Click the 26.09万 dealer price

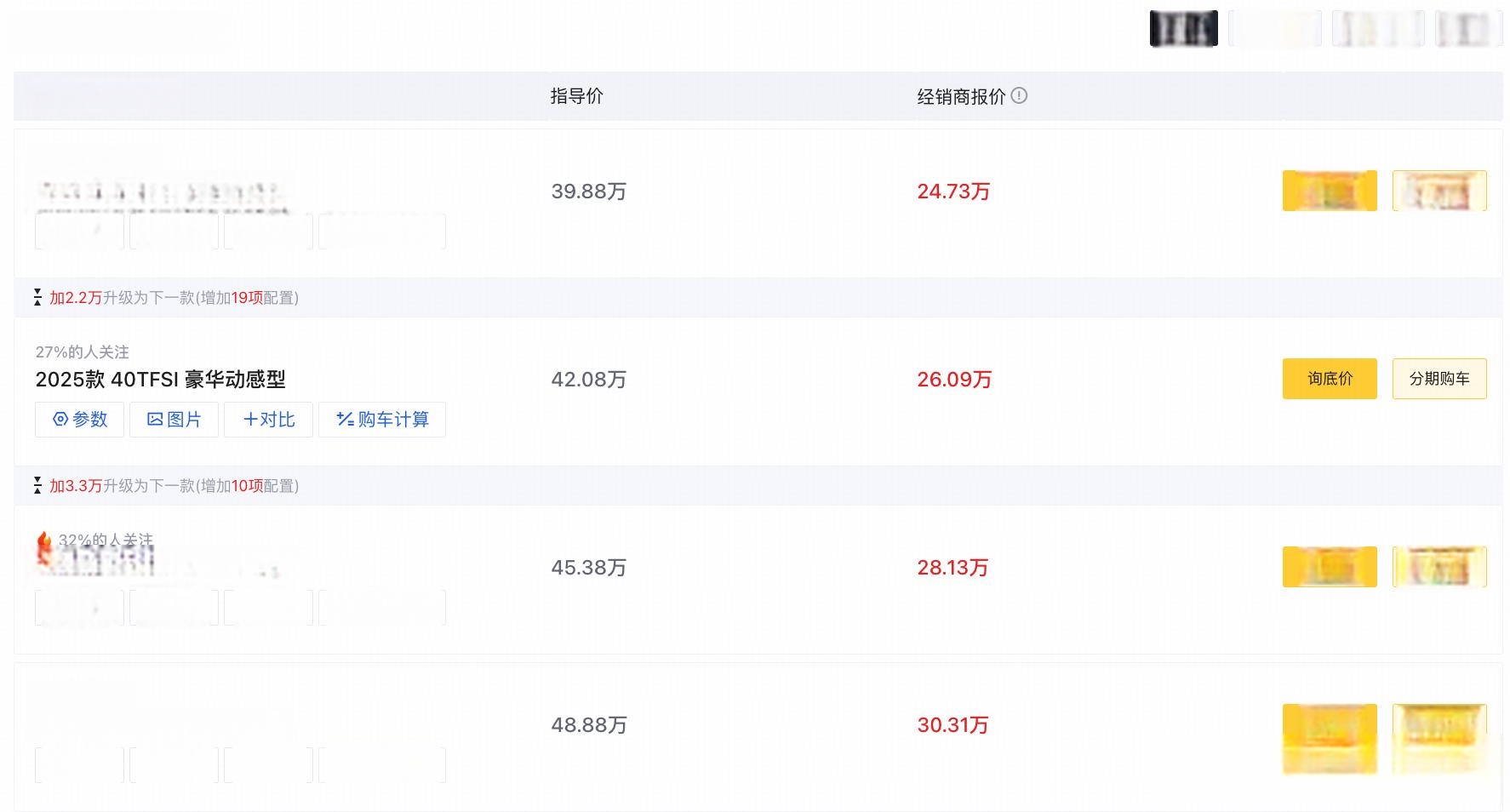tap(953, 380)
